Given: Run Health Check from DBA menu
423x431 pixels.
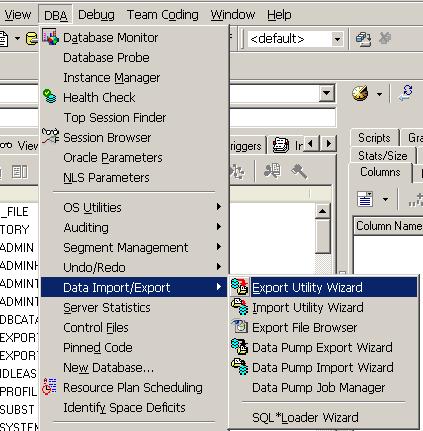Looking at the screenshot, I should (x=135, y=98).
